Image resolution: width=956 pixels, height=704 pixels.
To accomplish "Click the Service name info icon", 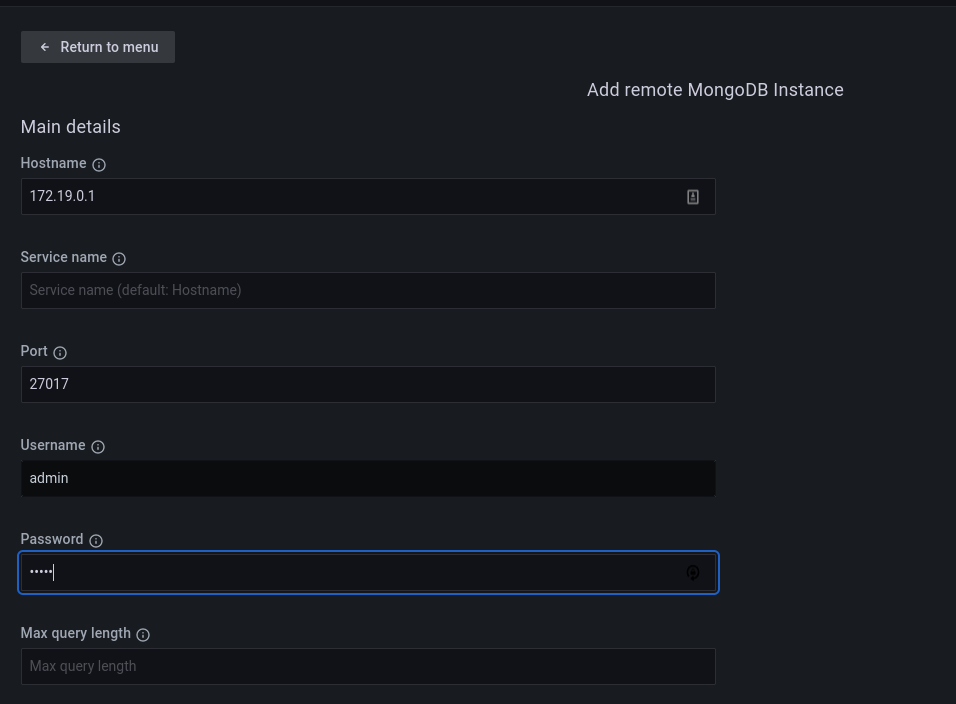I will click(x=119, y=258).
